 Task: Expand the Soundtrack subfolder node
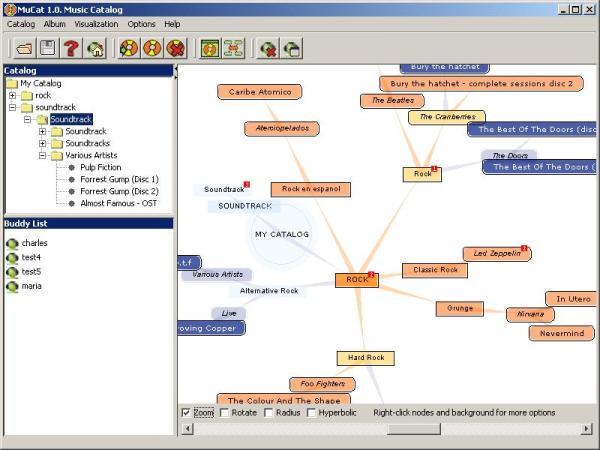click(x=42, y=131)
